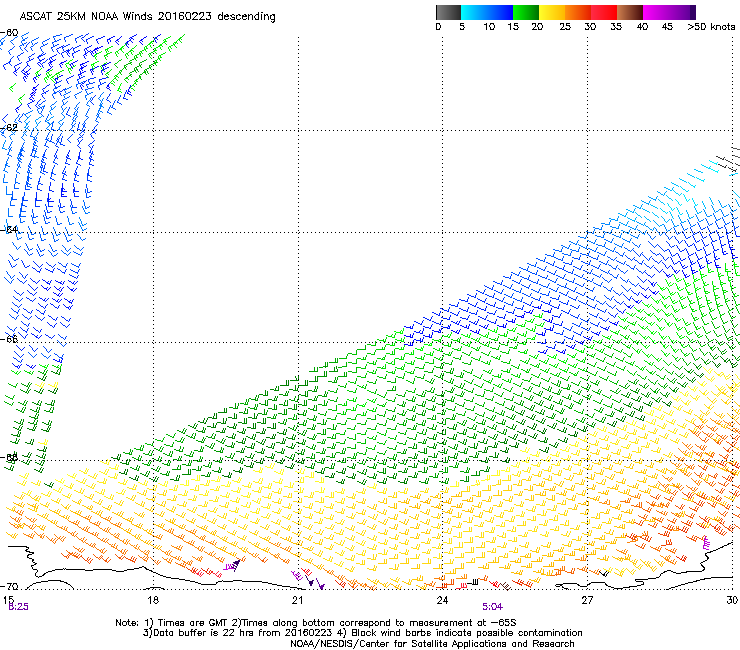
Task: Click the yellow 20-25 knots legend segment
Action: (x=552, y=12)
